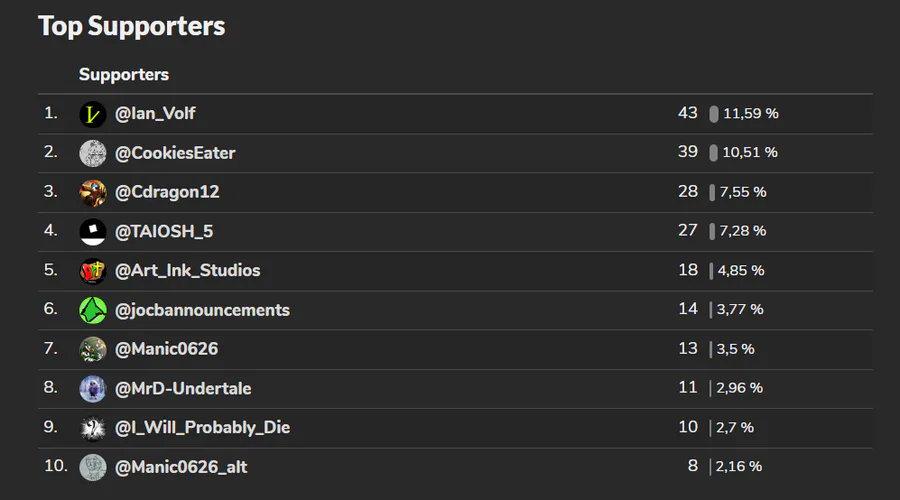Select the 10,51 % percentage bar

coord(713,153)
